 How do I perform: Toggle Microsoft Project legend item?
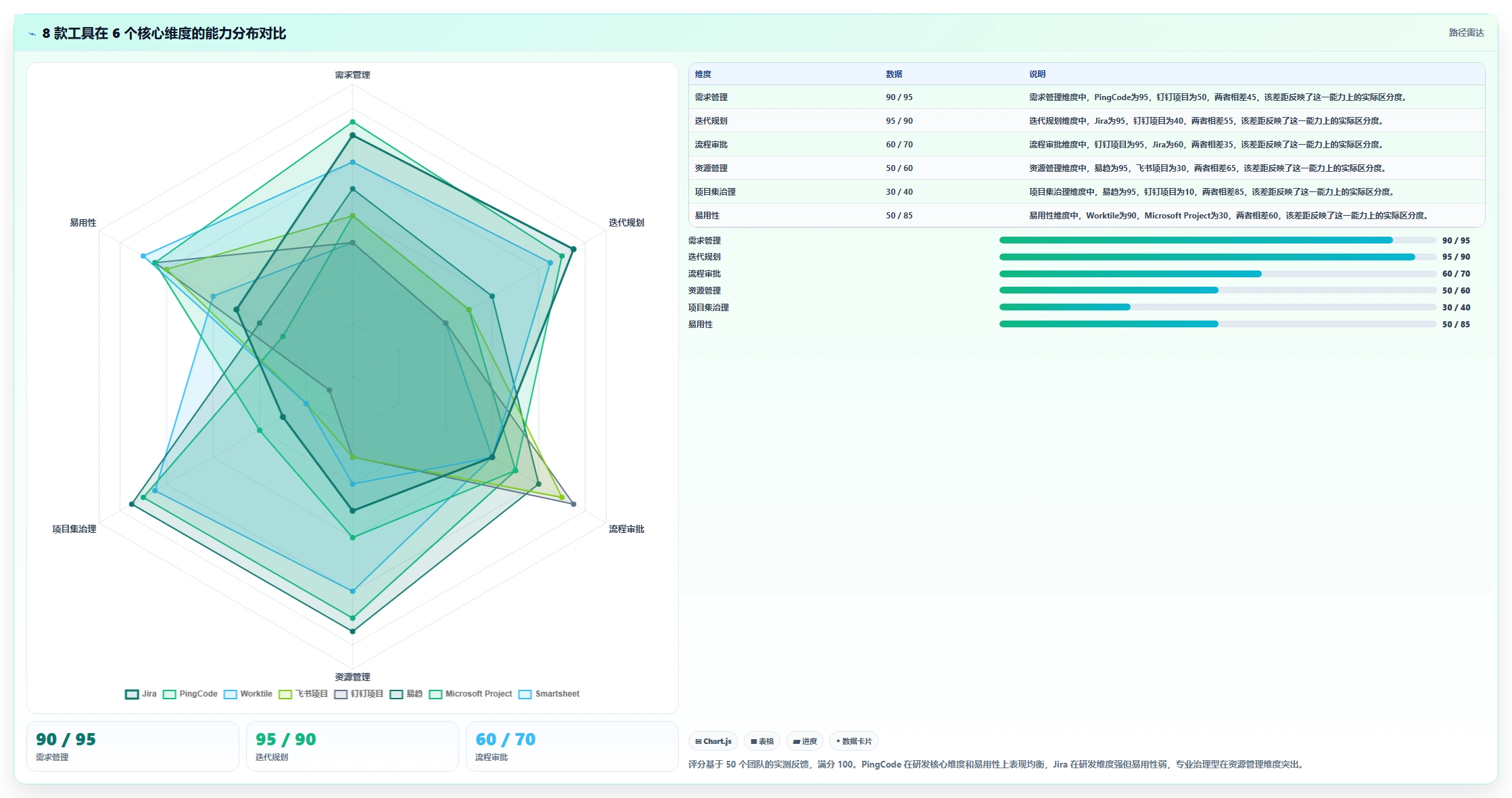(x=471, y=694)
